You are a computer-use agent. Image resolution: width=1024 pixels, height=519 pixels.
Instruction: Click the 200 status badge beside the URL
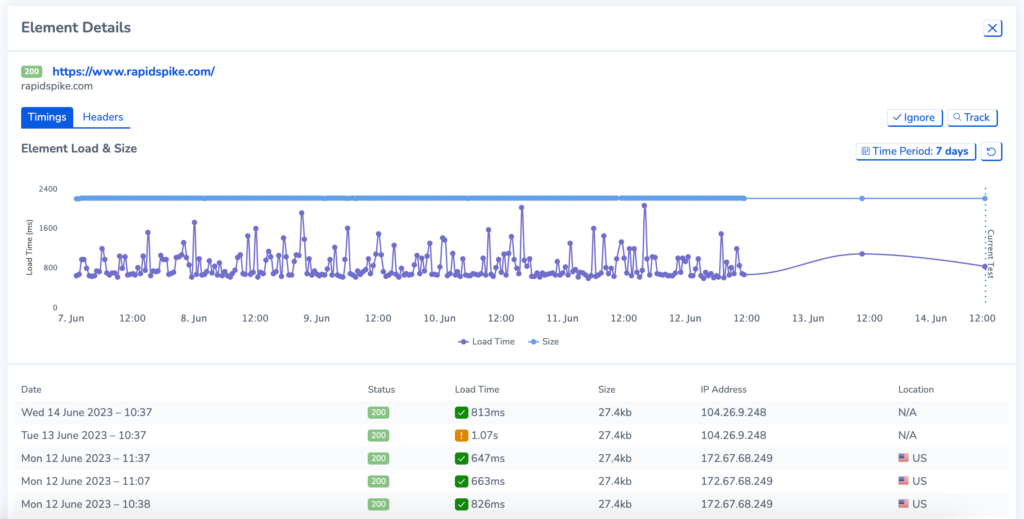coord(32,72)
